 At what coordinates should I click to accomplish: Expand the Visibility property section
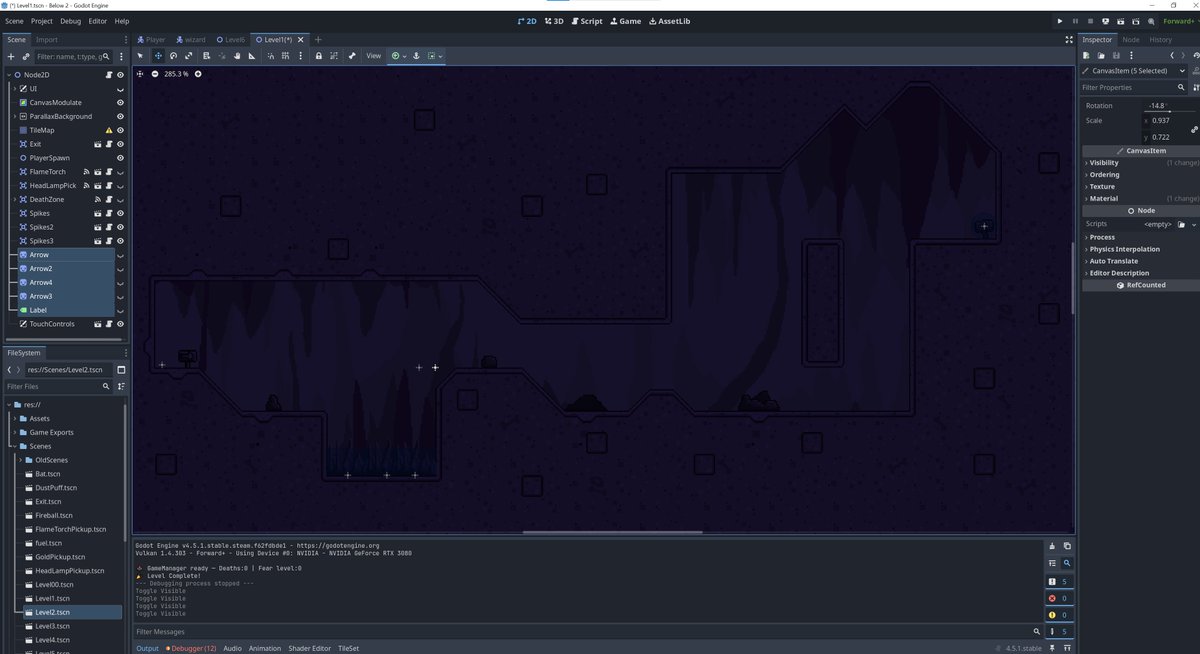(1104, 162)
